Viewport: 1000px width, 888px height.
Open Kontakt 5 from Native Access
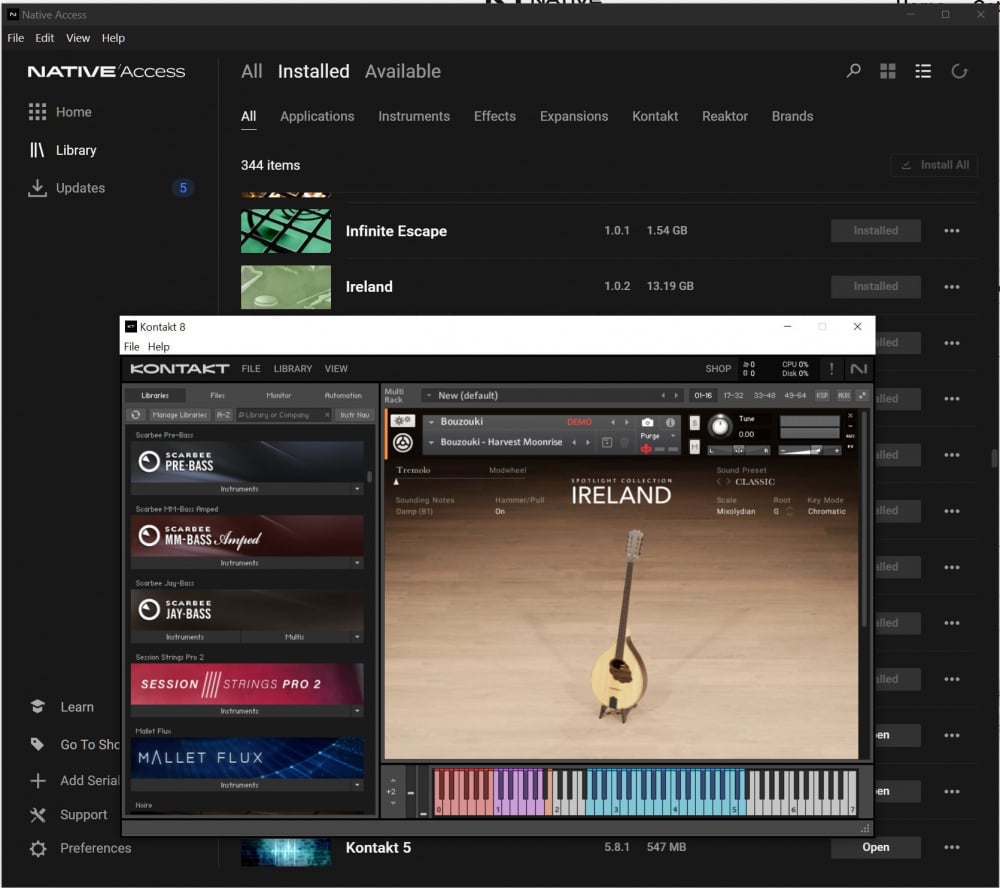pyautogui.click(x=876, y=847)
